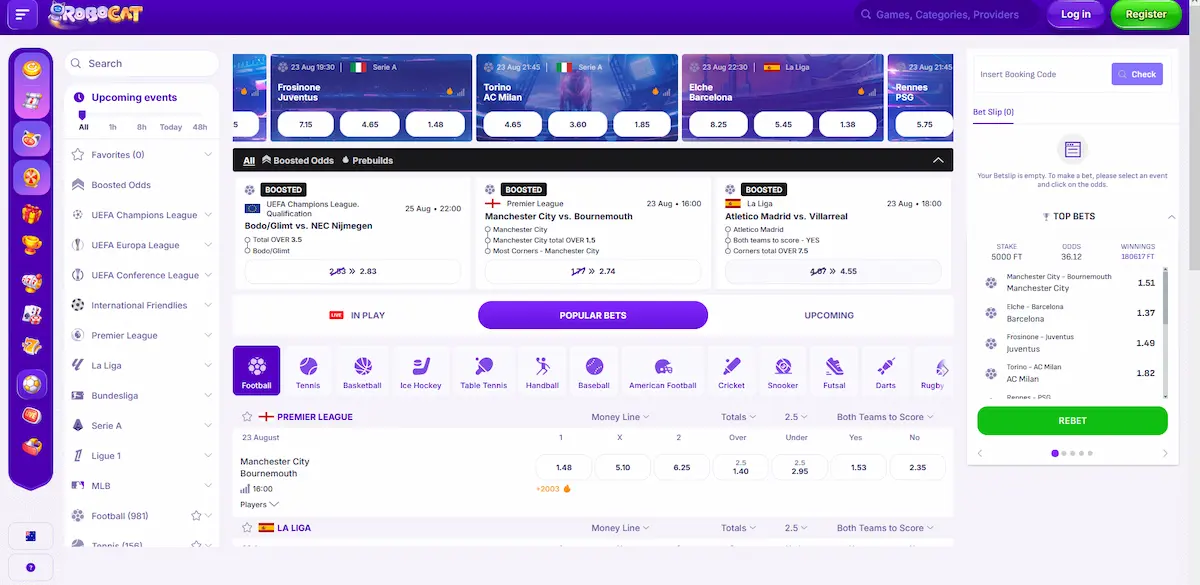
Task: Click the sidebar Search field
Action: click(x=142, y=63)
